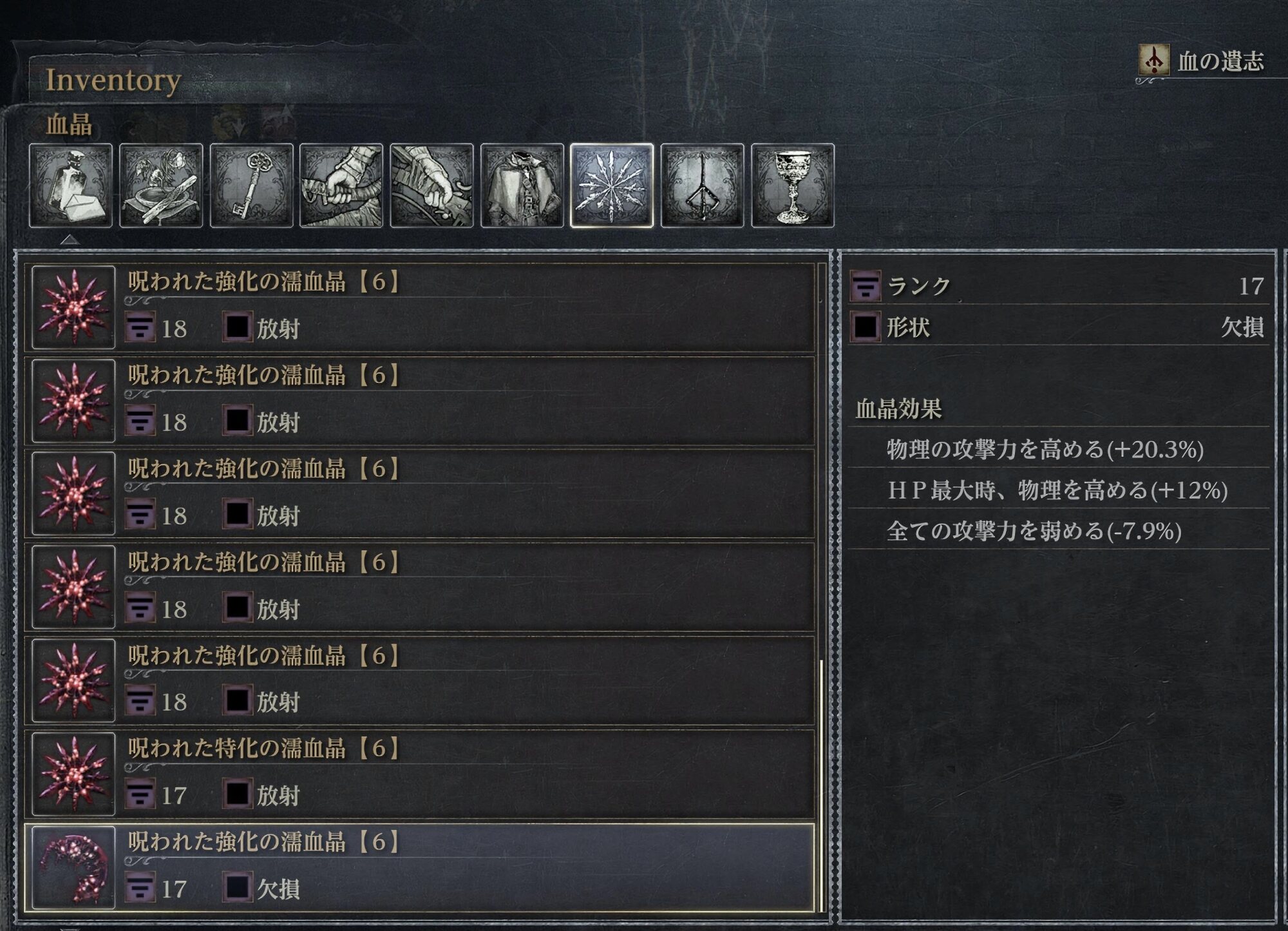Select the first 呪われた強化の濡血晶 rank 18 entry

coord(420,307)
